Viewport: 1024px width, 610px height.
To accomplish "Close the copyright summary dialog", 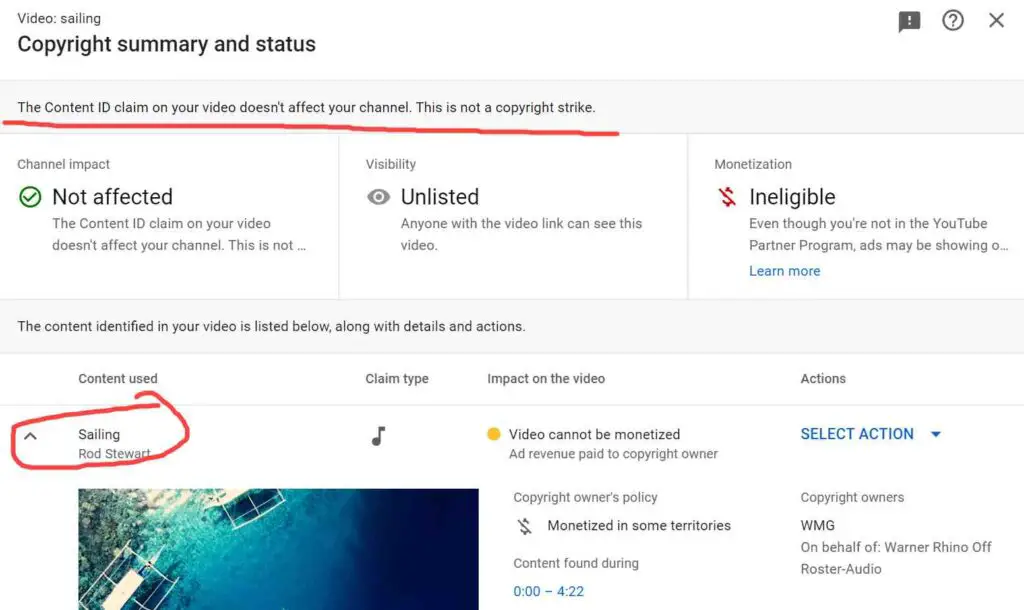I will tap(997, 20).
